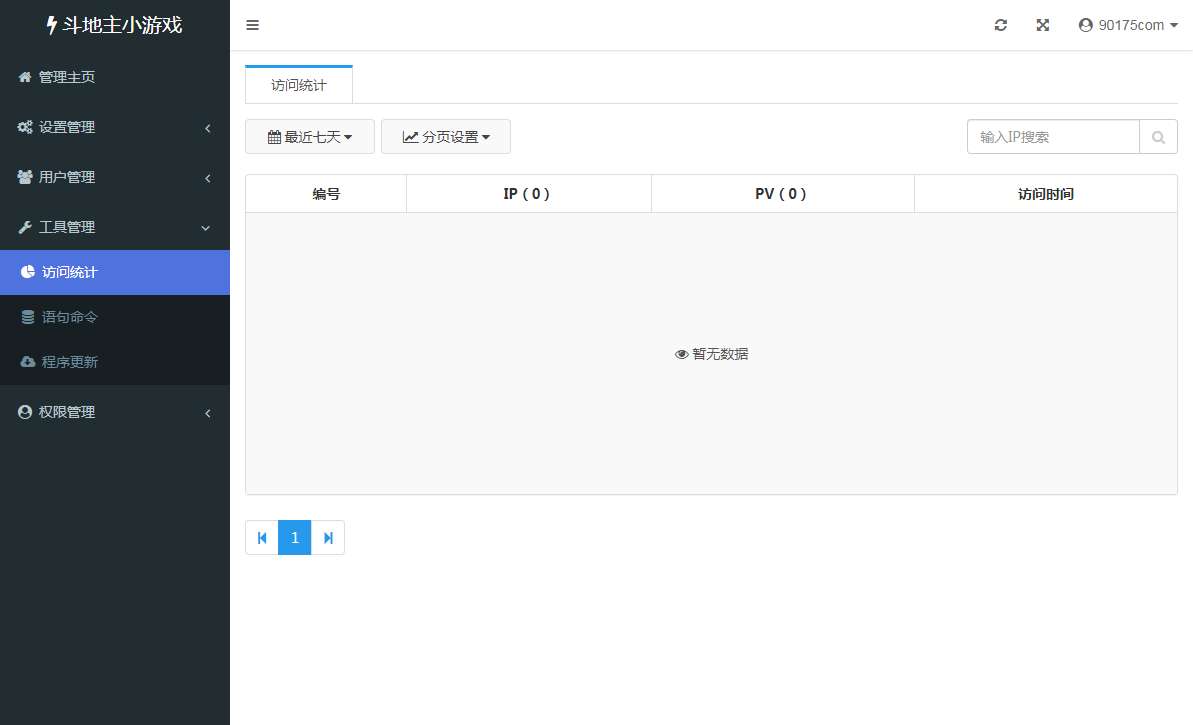This screenshot has width=1193, height=725.
Task: Open 管理主页 from the sidebar
Action: (x=66, y=77)
